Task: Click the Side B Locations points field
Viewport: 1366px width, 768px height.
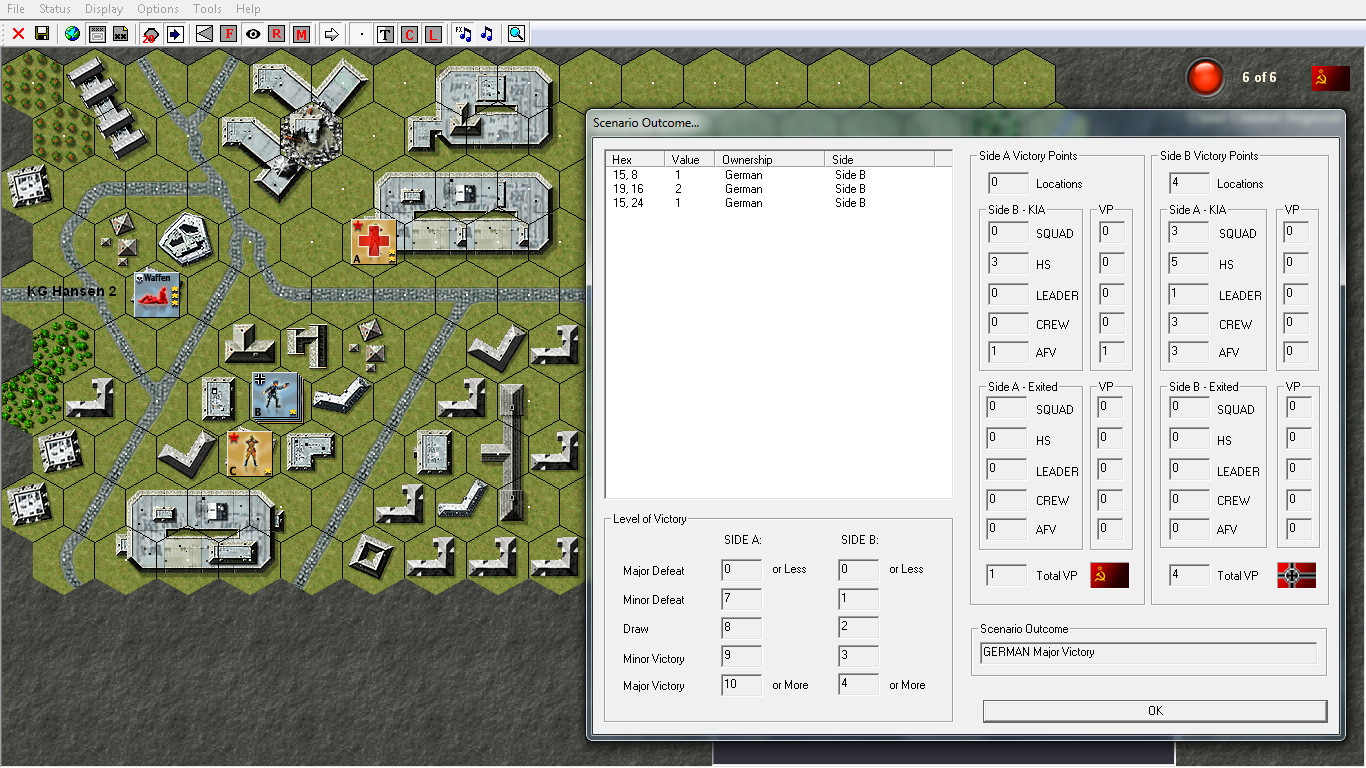Action: (x=1189, y=183)
